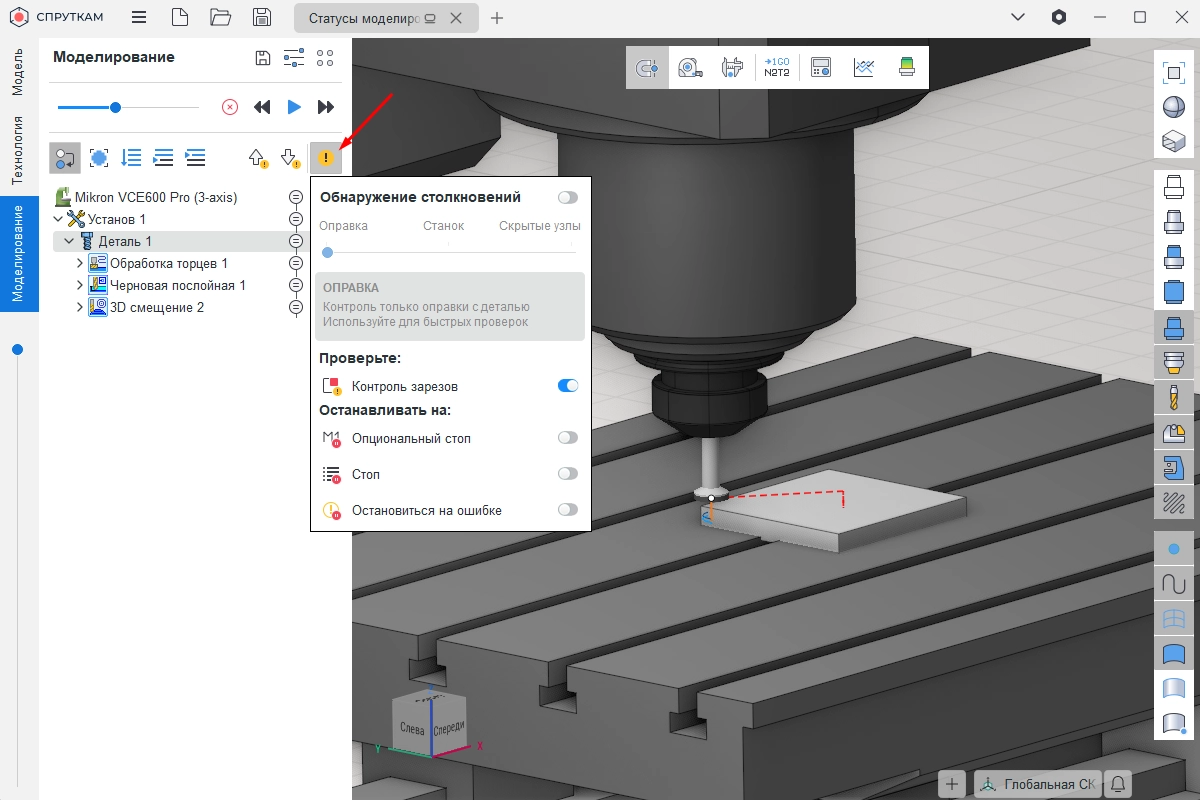Click the simulation speed slider handle
The image size is (1200, 800).
[116, 107]
